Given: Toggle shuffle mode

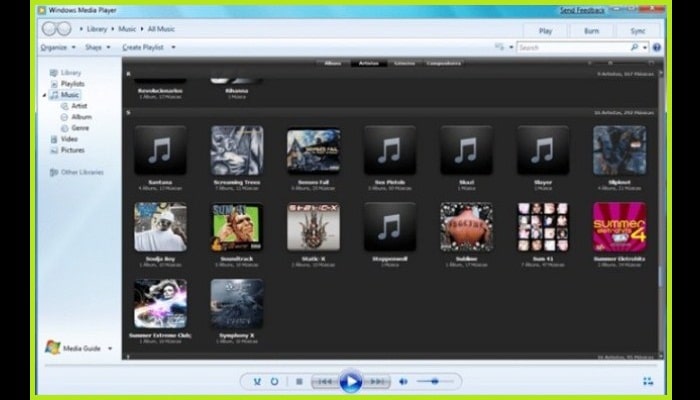Looking at the screenshot, I should click(257, 382).
